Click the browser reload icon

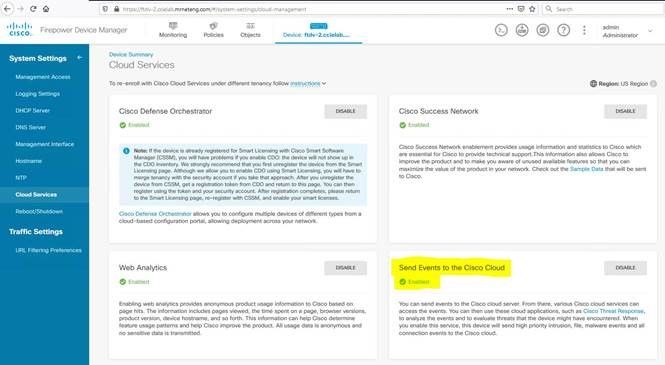(x=33, y=9)
